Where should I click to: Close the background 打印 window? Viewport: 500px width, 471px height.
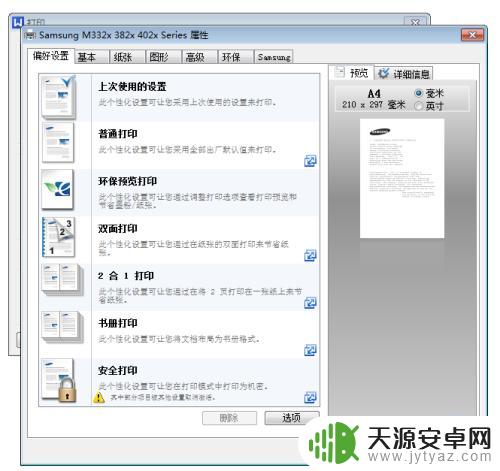point(415,22)
